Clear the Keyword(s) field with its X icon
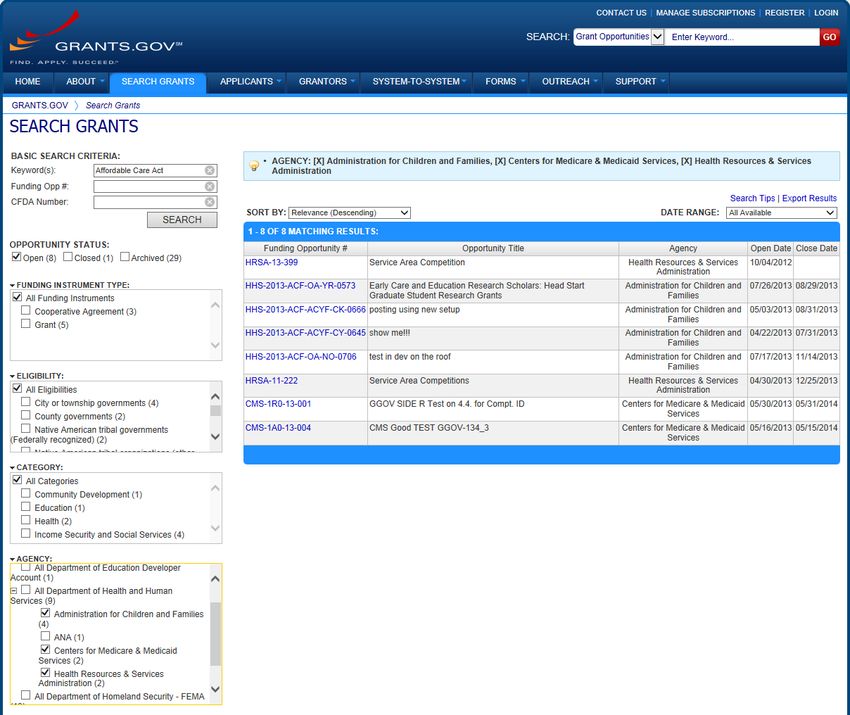 (x=210, y=171)
